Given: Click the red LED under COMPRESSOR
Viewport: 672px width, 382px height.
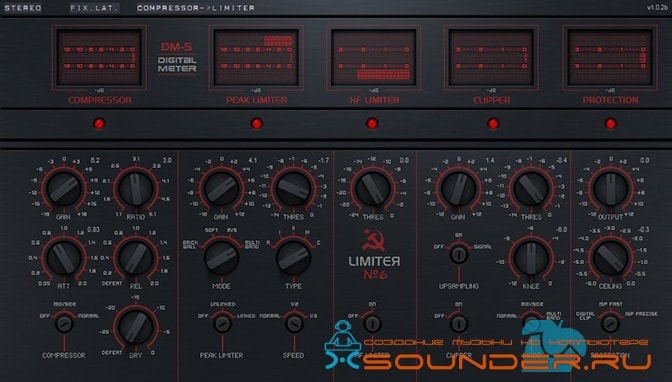Looking at the screenshot, I should [x=99, y=123].
